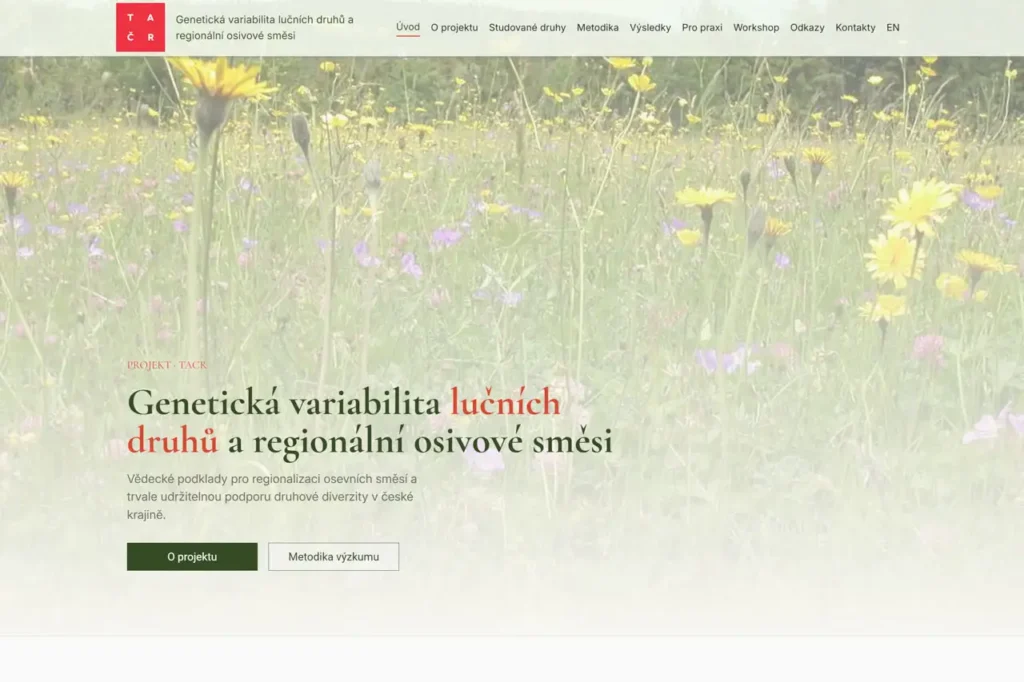The width and height of the screenshot is (1024, 682).
Task: Open the Metodika navigation item
Action: coord(598,27)
